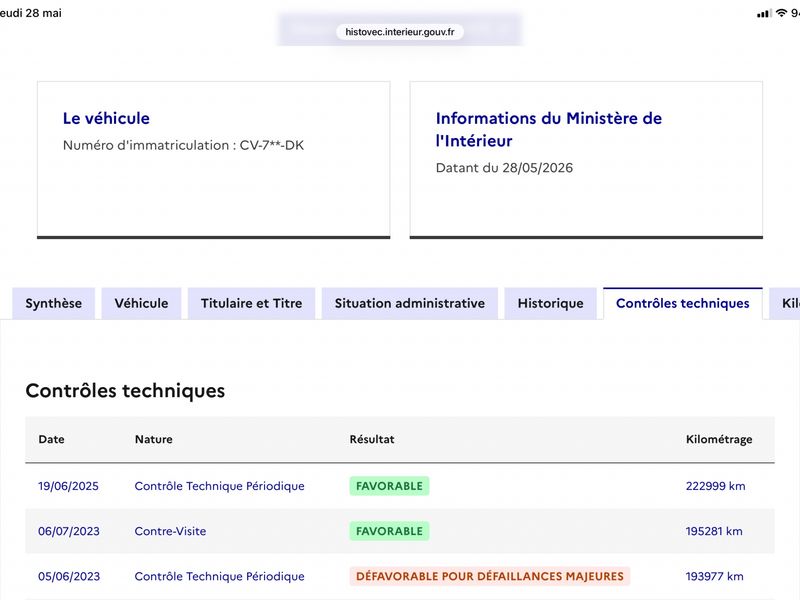The width and height of the screenshot is (800, 600).
Task: Open the Synthèse tab
Action: 54,304
